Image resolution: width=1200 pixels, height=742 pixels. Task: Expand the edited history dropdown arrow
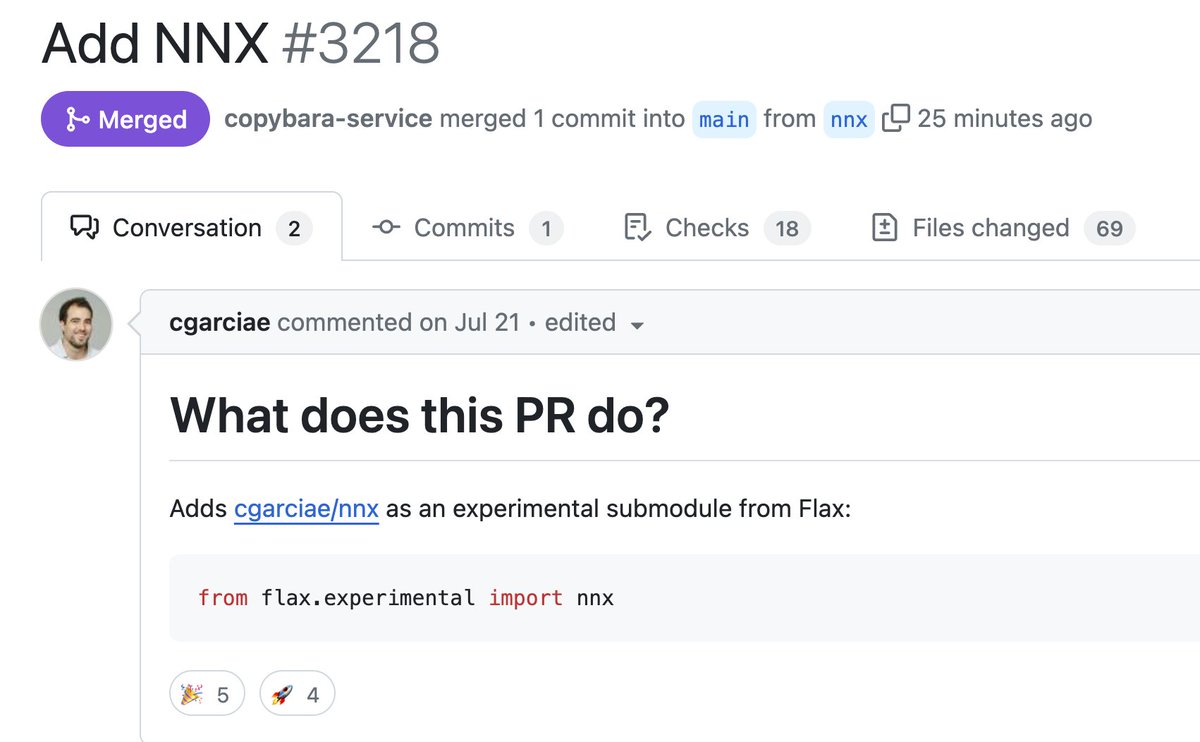point(638,325)
